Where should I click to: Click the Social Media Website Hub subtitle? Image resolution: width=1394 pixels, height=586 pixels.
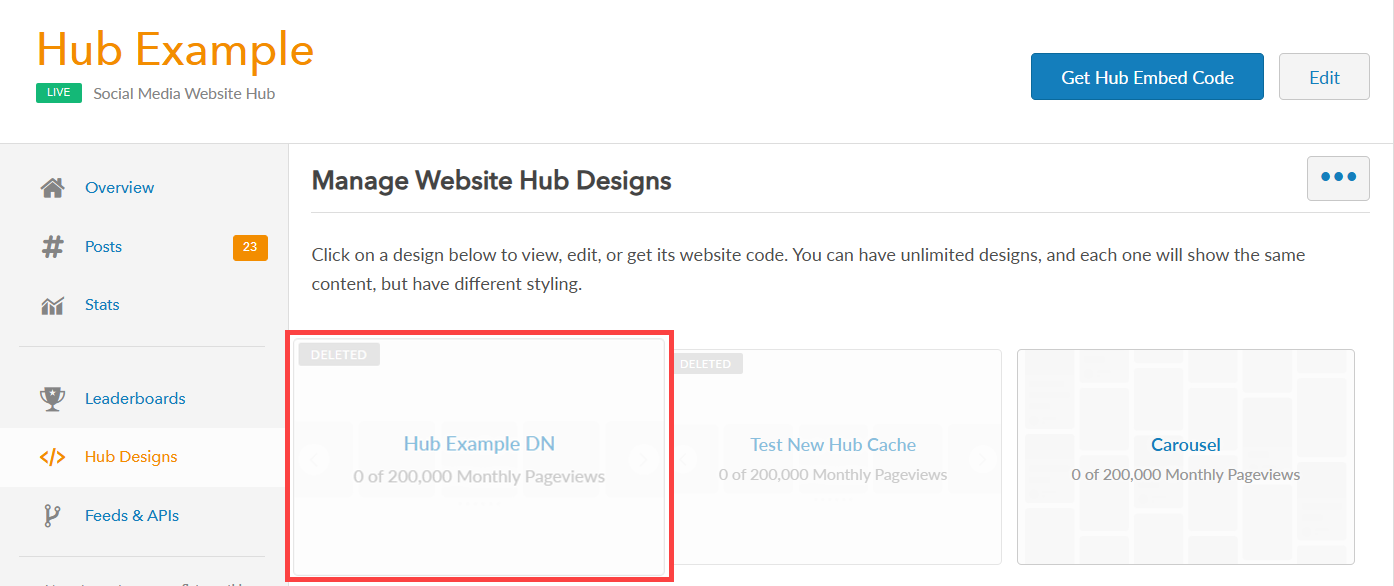coord(184,93)
